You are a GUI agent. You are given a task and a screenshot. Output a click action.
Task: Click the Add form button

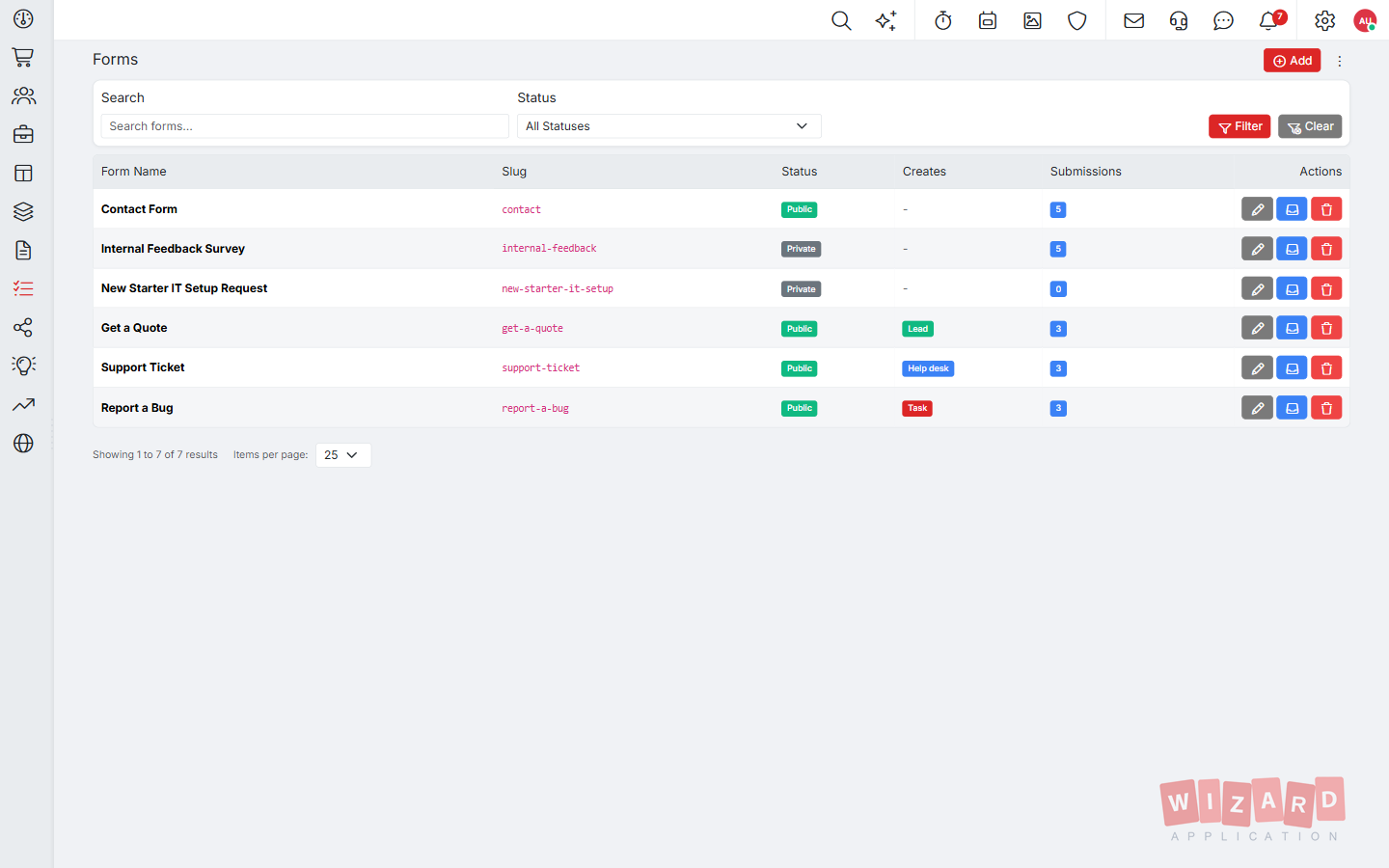pos(1292,61)
